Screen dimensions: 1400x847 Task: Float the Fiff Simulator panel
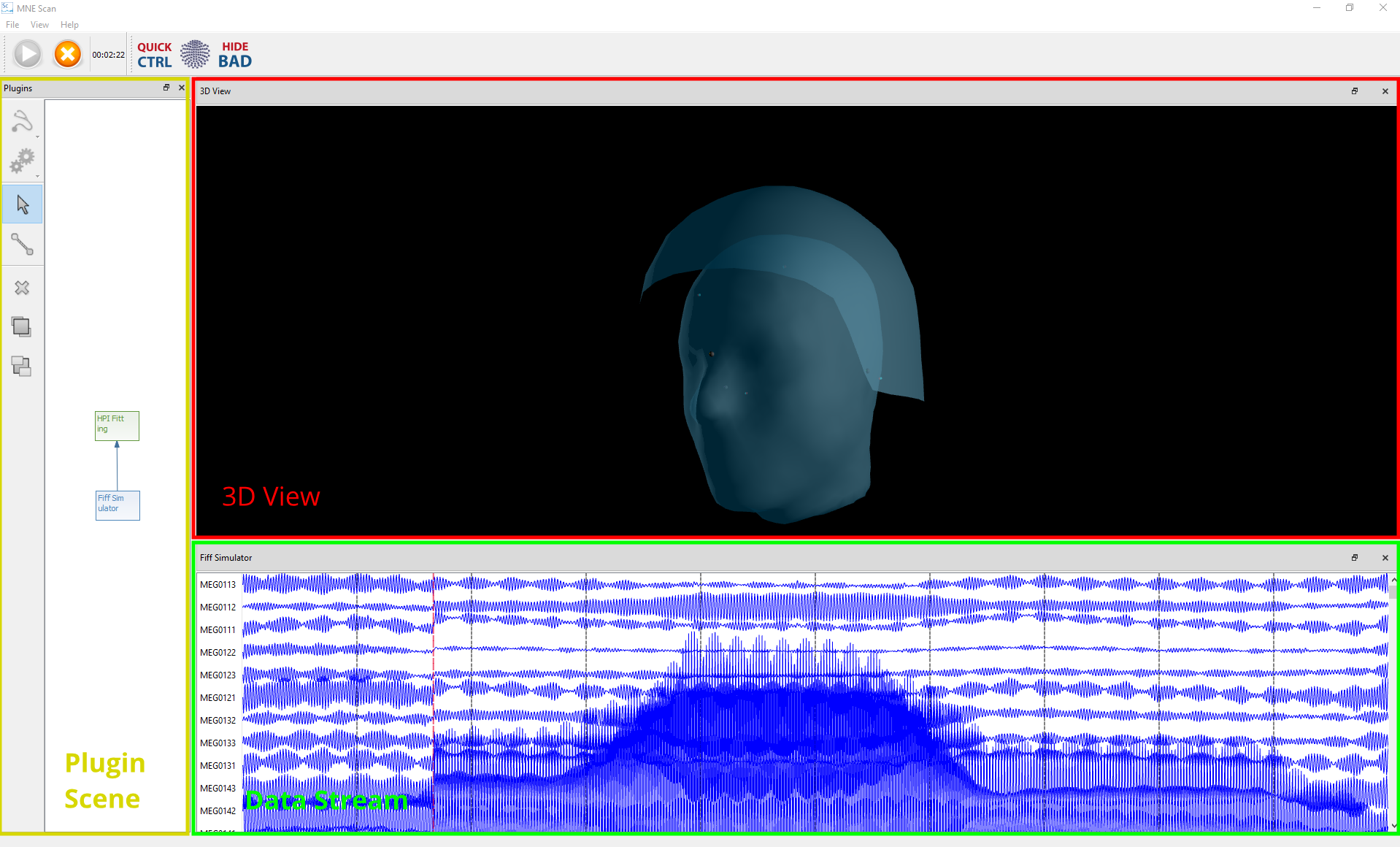tap(1355, 558)
